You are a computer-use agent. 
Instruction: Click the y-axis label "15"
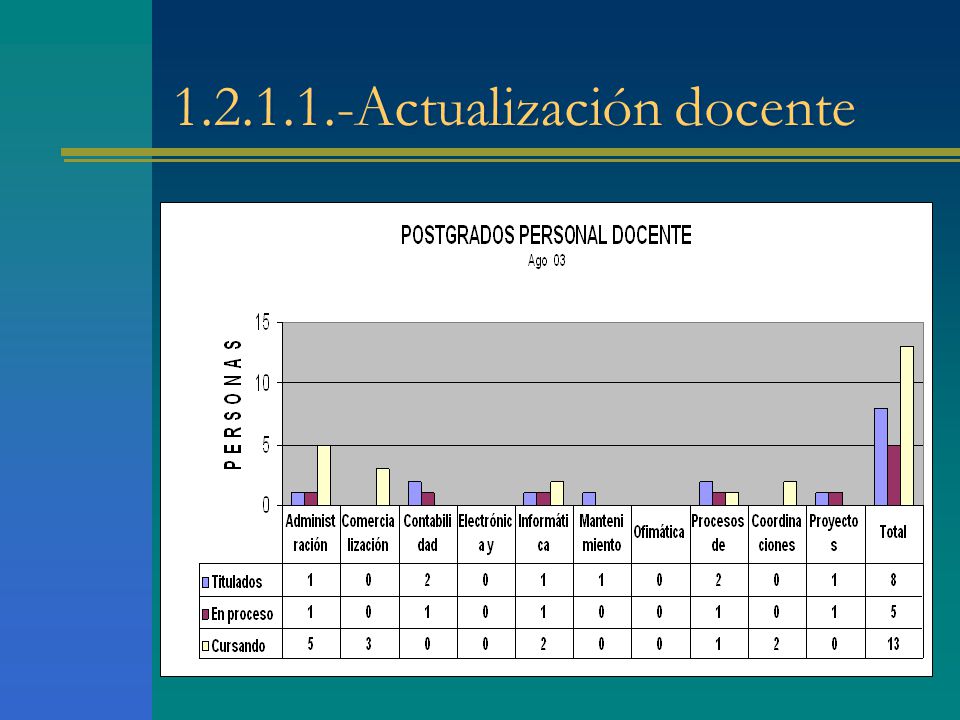(x=262, y=322)
